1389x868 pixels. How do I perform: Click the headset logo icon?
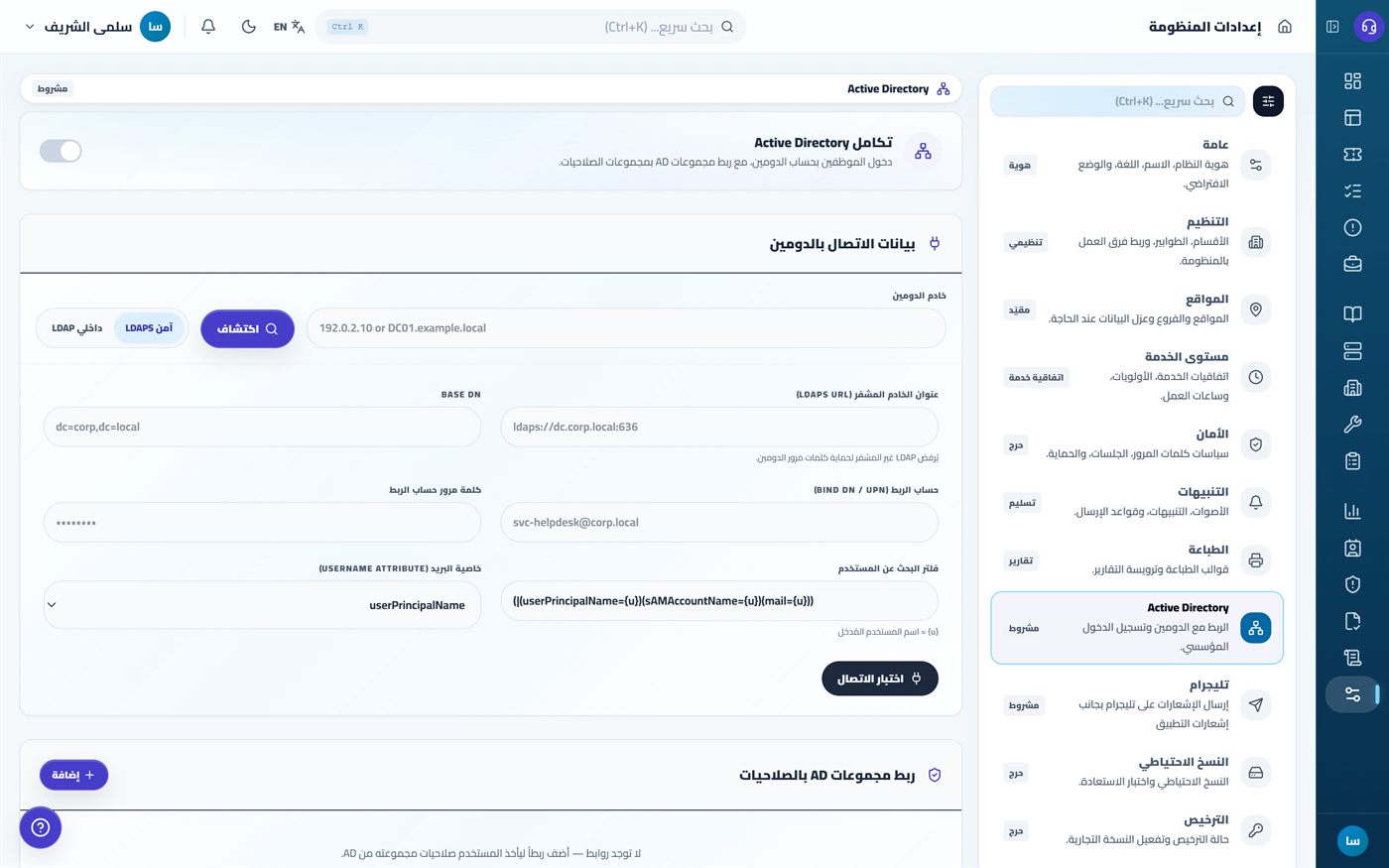click(x=1368, y=27)
